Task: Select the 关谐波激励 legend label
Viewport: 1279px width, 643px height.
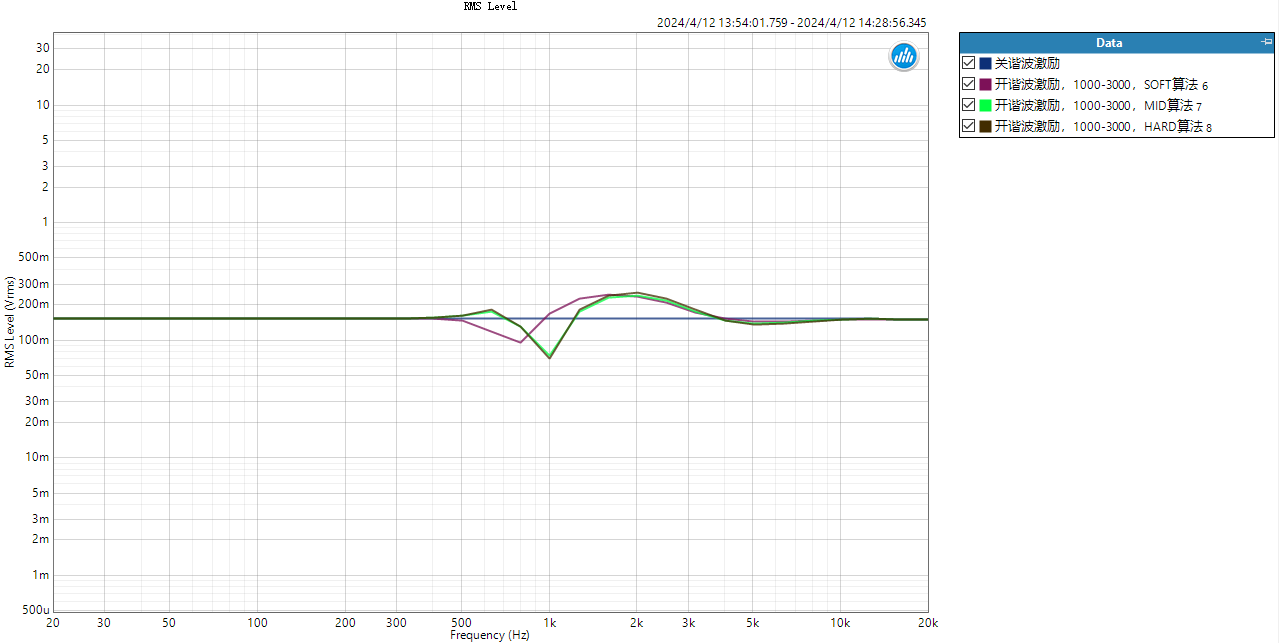Action: 1027,63
